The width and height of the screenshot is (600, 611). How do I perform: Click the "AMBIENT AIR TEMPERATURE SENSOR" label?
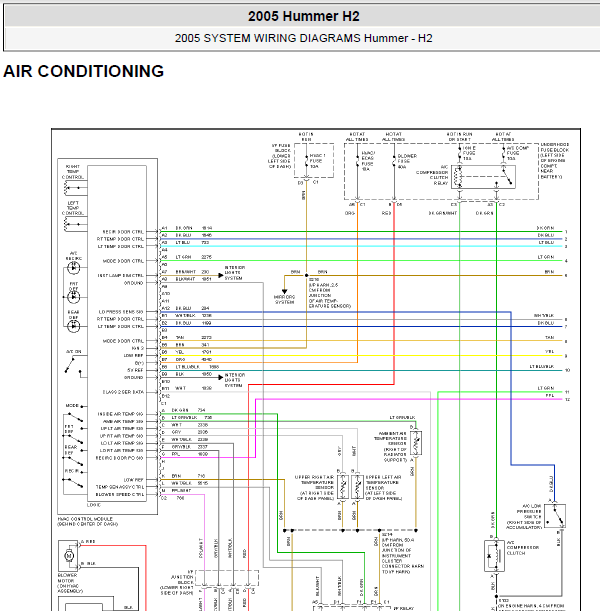390,438
